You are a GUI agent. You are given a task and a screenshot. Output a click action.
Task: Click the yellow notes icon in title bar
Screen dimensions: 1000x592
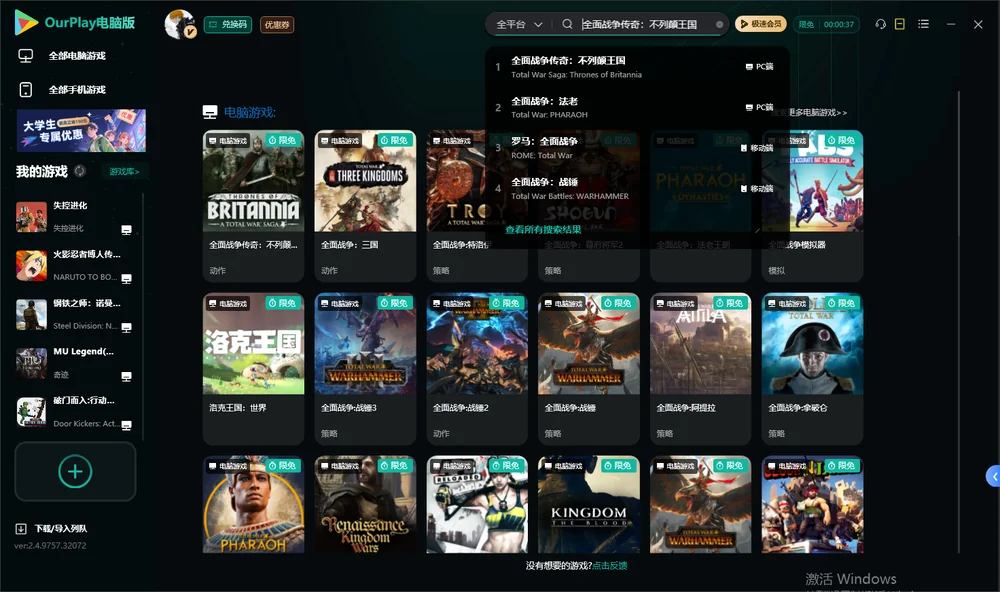pos(900,24)
